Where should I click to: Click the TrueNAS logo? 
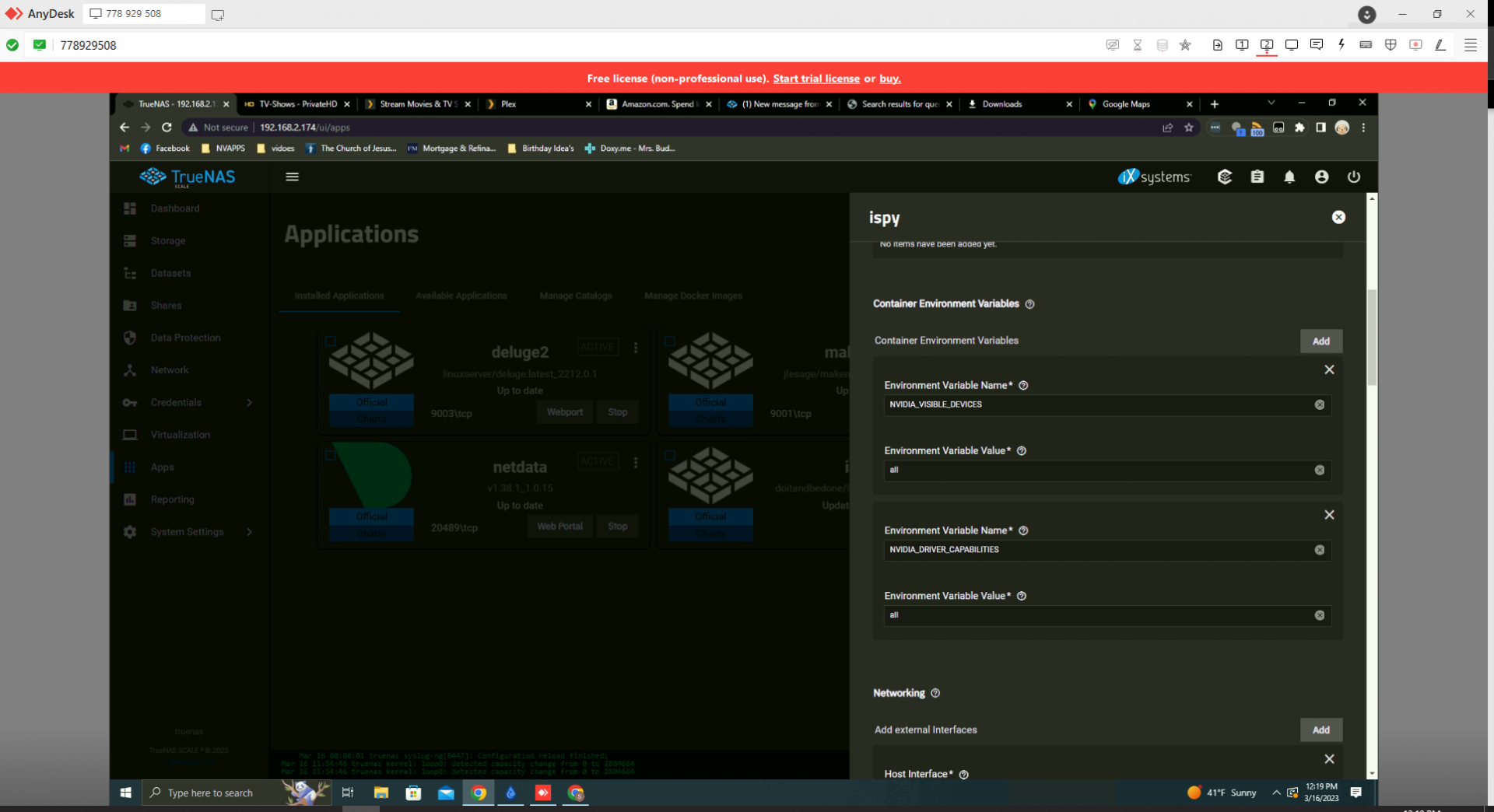[x=188, y=177]
